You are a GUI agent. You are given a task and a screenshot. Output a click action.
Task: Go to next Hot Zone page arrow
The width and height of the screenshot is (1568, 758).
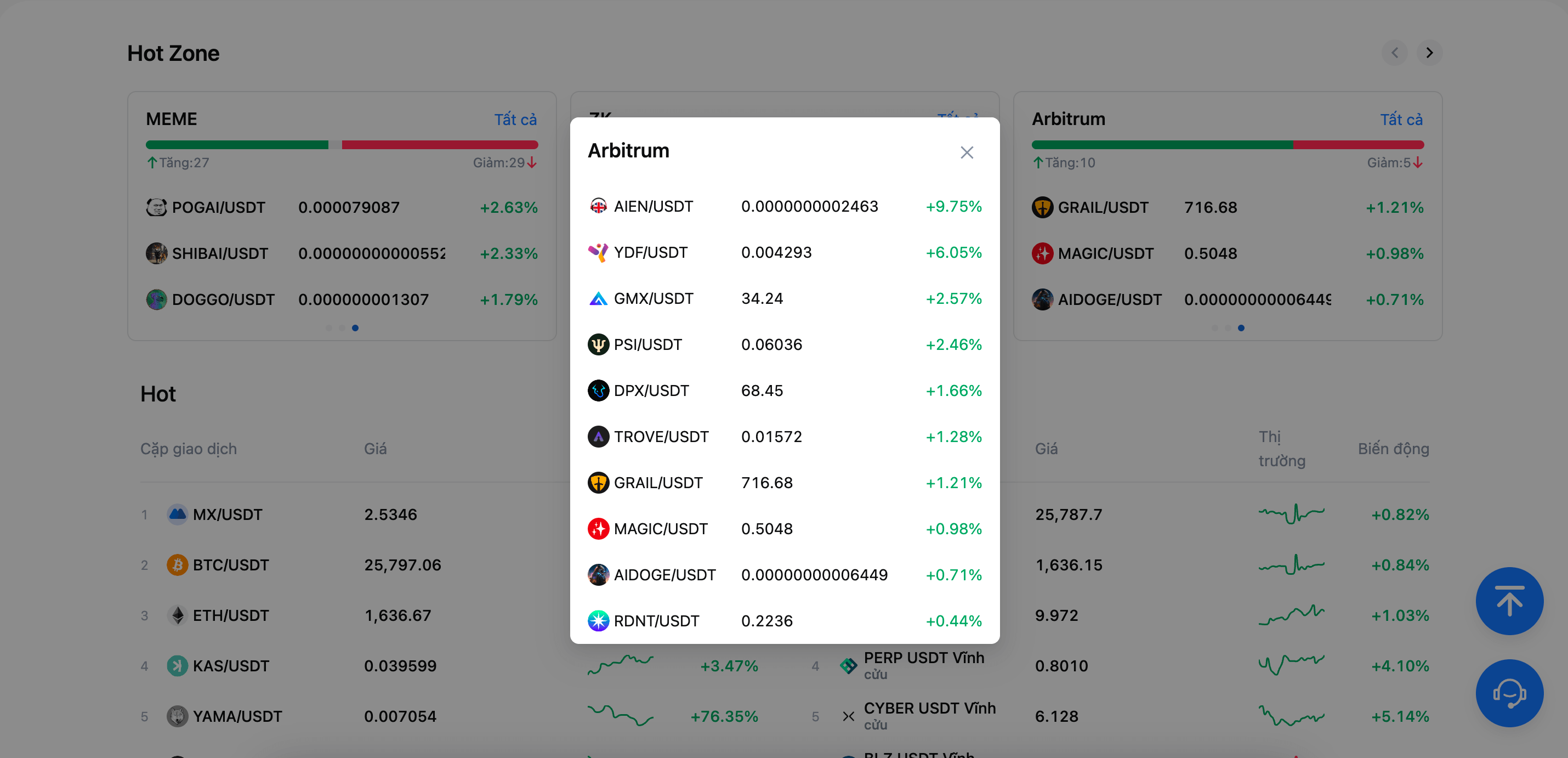(x=1429, y=53)
